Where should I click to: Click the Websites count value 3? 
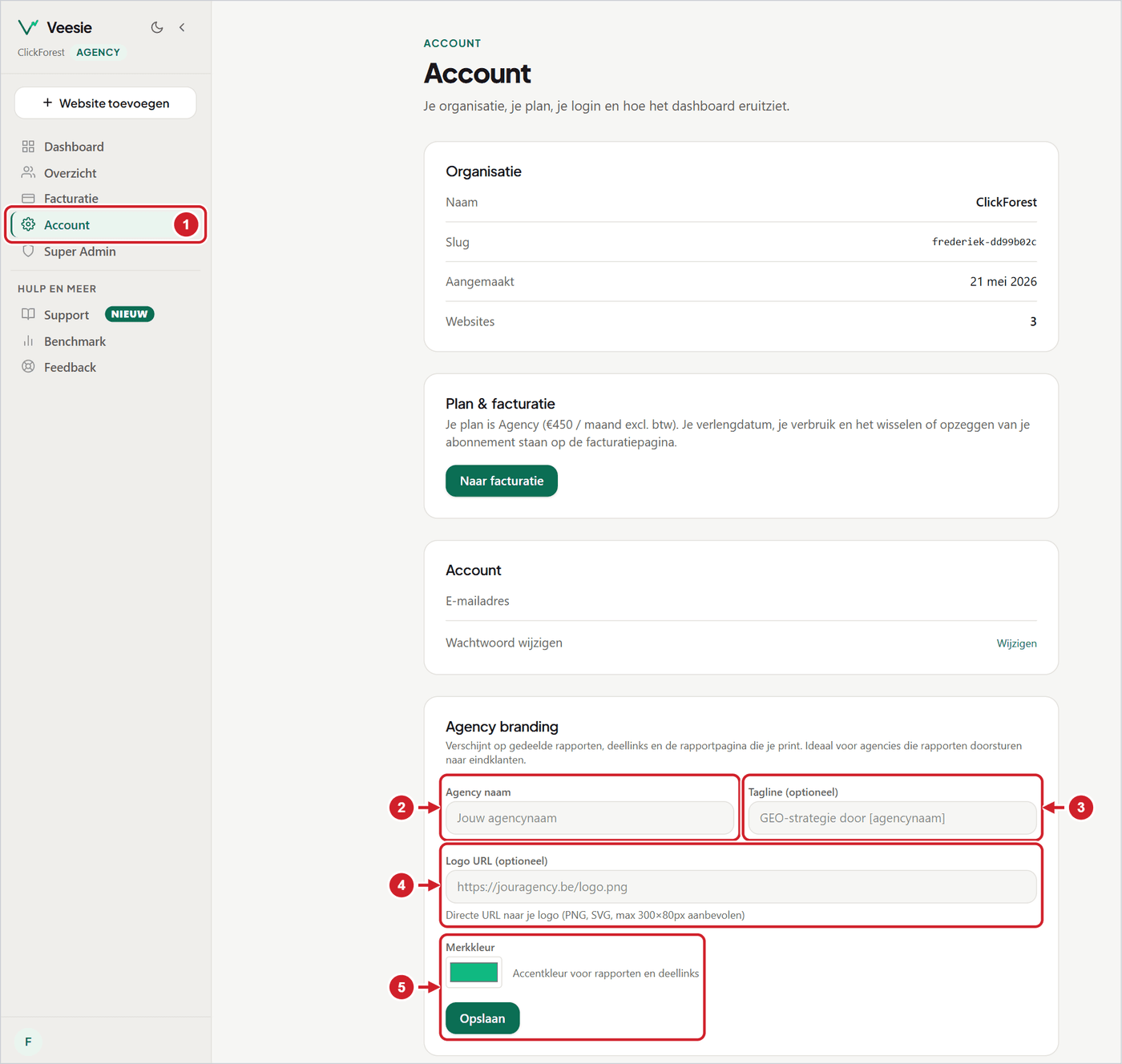(x=1033, y=321)
